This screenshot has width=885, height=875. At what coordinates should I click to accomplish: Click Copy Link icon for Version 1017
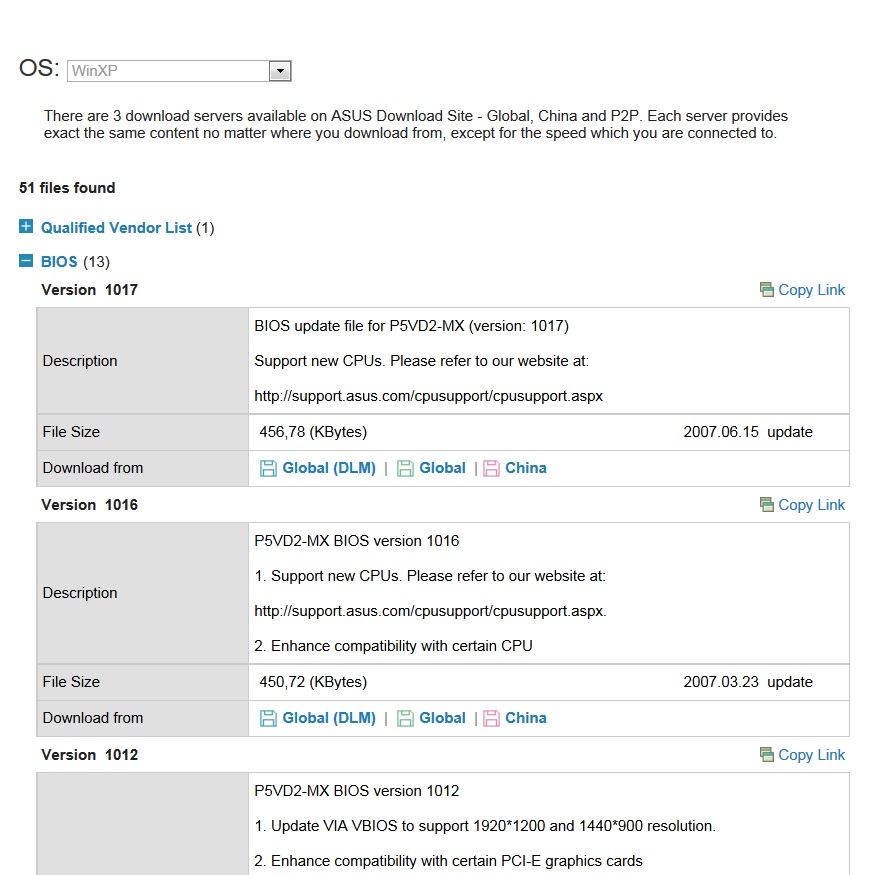(x=766, y=290)
